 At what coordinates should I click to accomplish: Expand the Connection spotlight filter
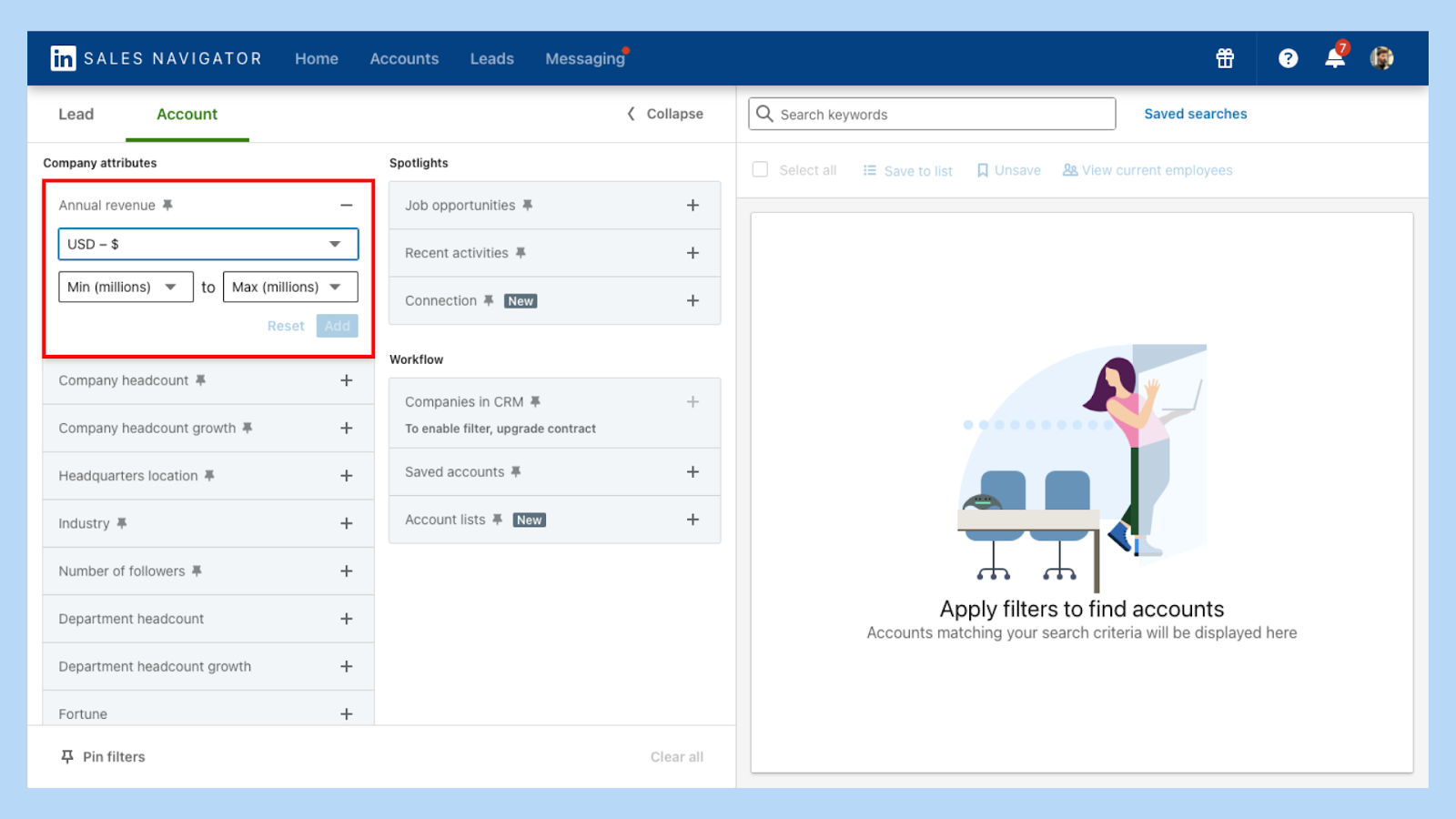point(693,300)
